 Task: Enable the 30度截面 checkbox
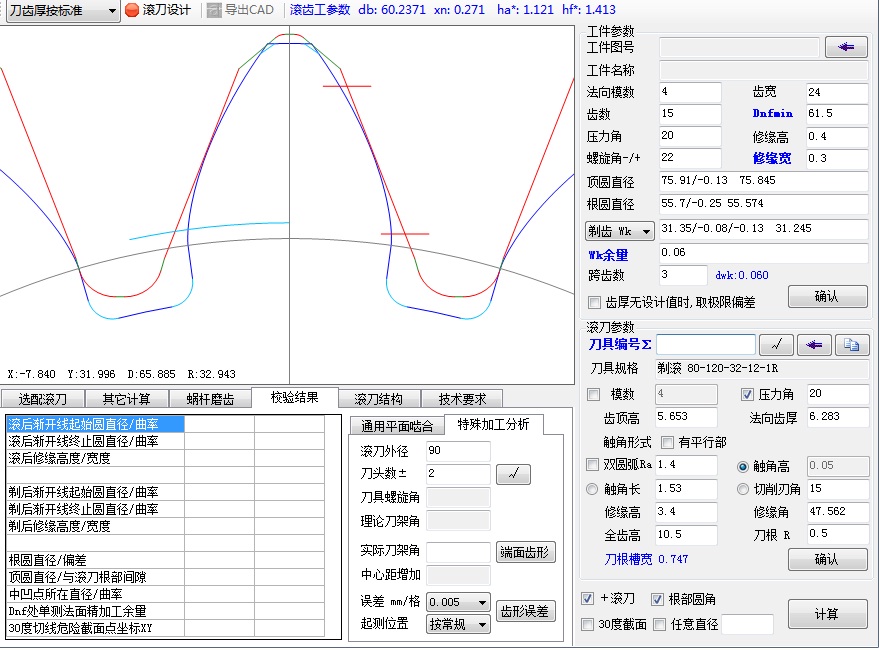588,624
